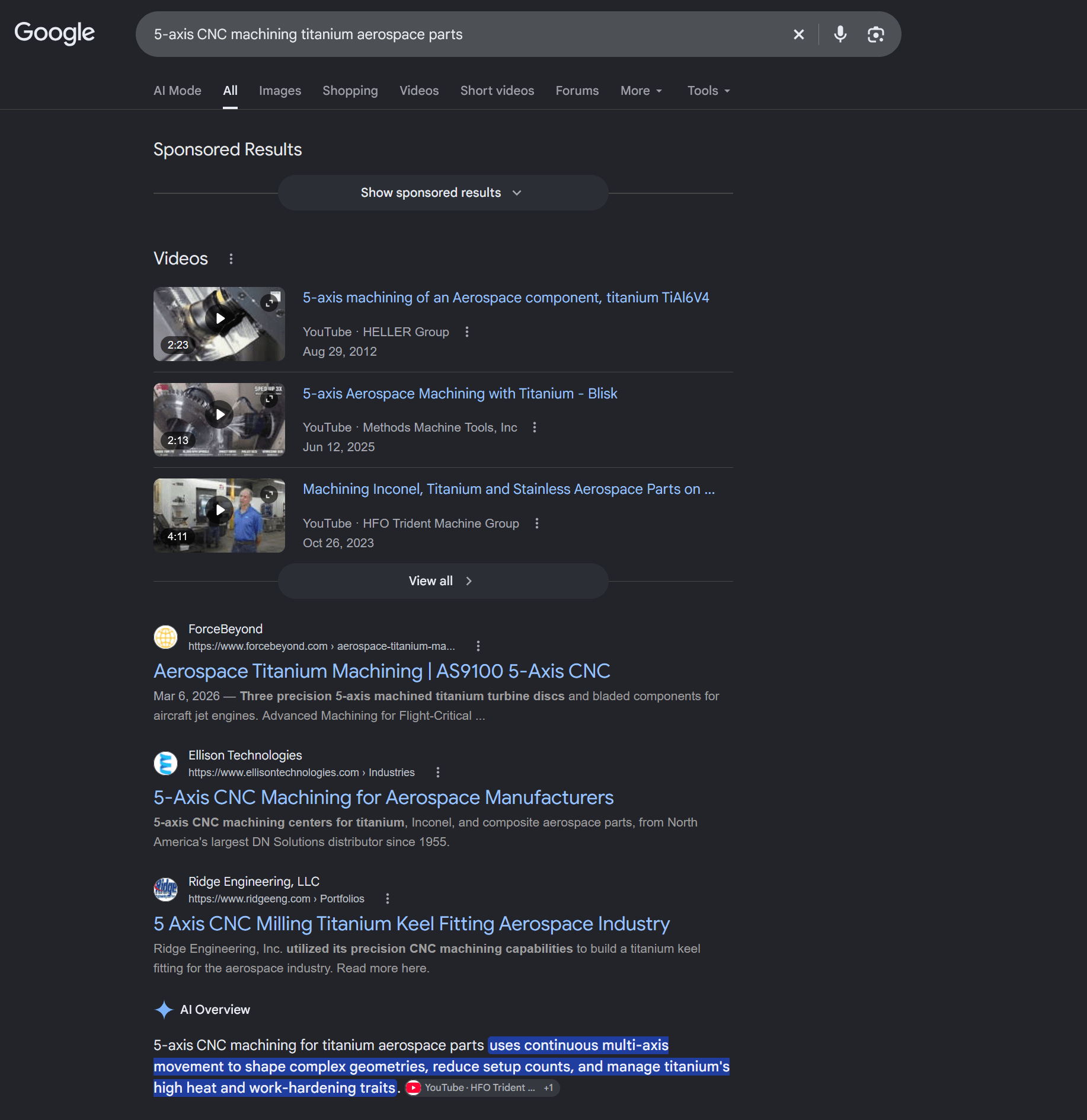Click ridgeeng.com Portfolios breadcrumb

(276, 899)
